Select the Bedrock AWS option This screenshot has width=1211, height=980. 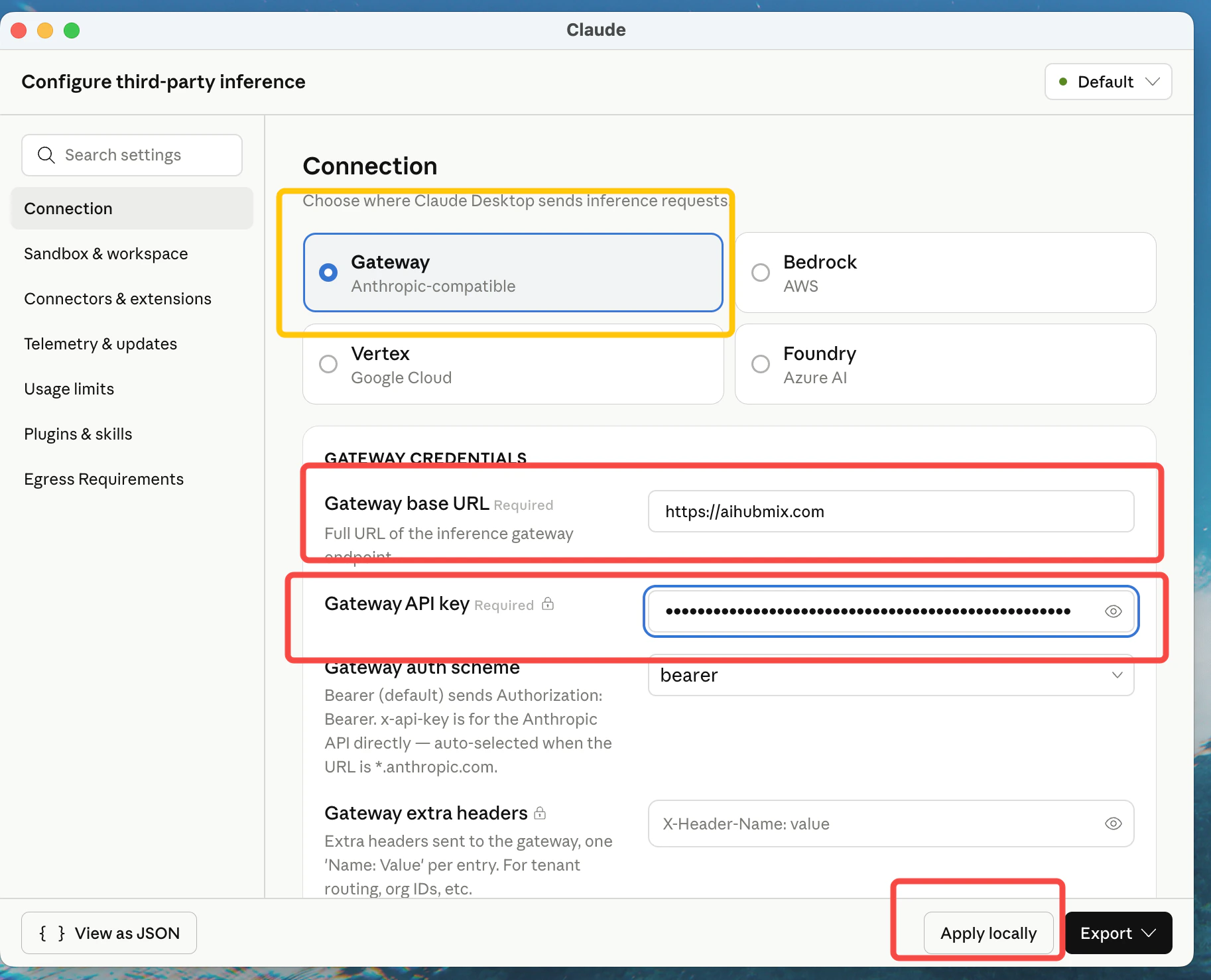click(x=945, y=273)
